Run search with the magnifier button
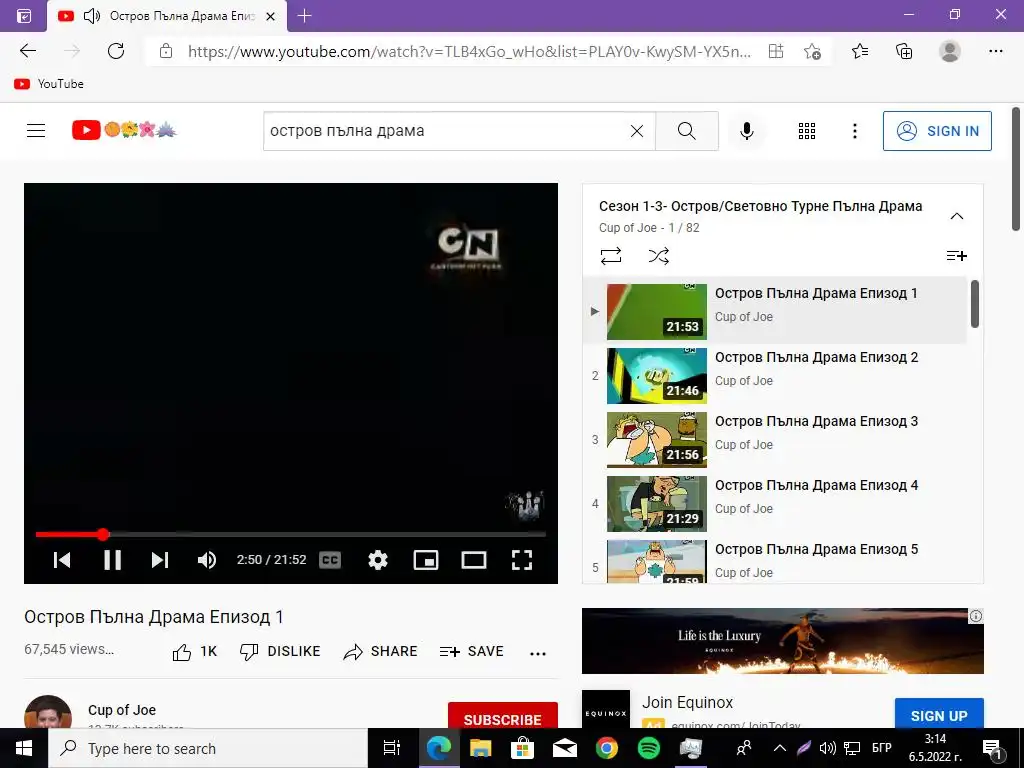Screen dimensions: 1024x768 pyautogui.click(x=686, y=131)
